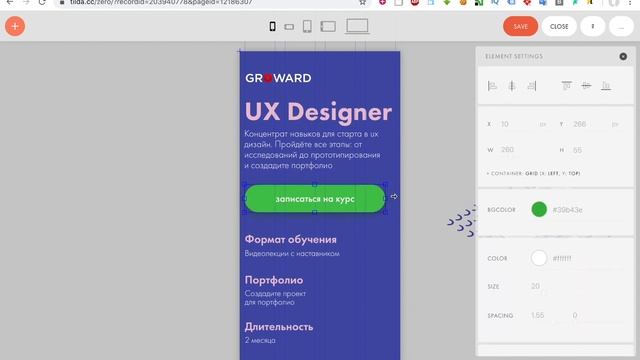The height and width of the screenshot is (360, 640).
Task: Open the three-dots more menu
Action: click(x=621, y=26)
